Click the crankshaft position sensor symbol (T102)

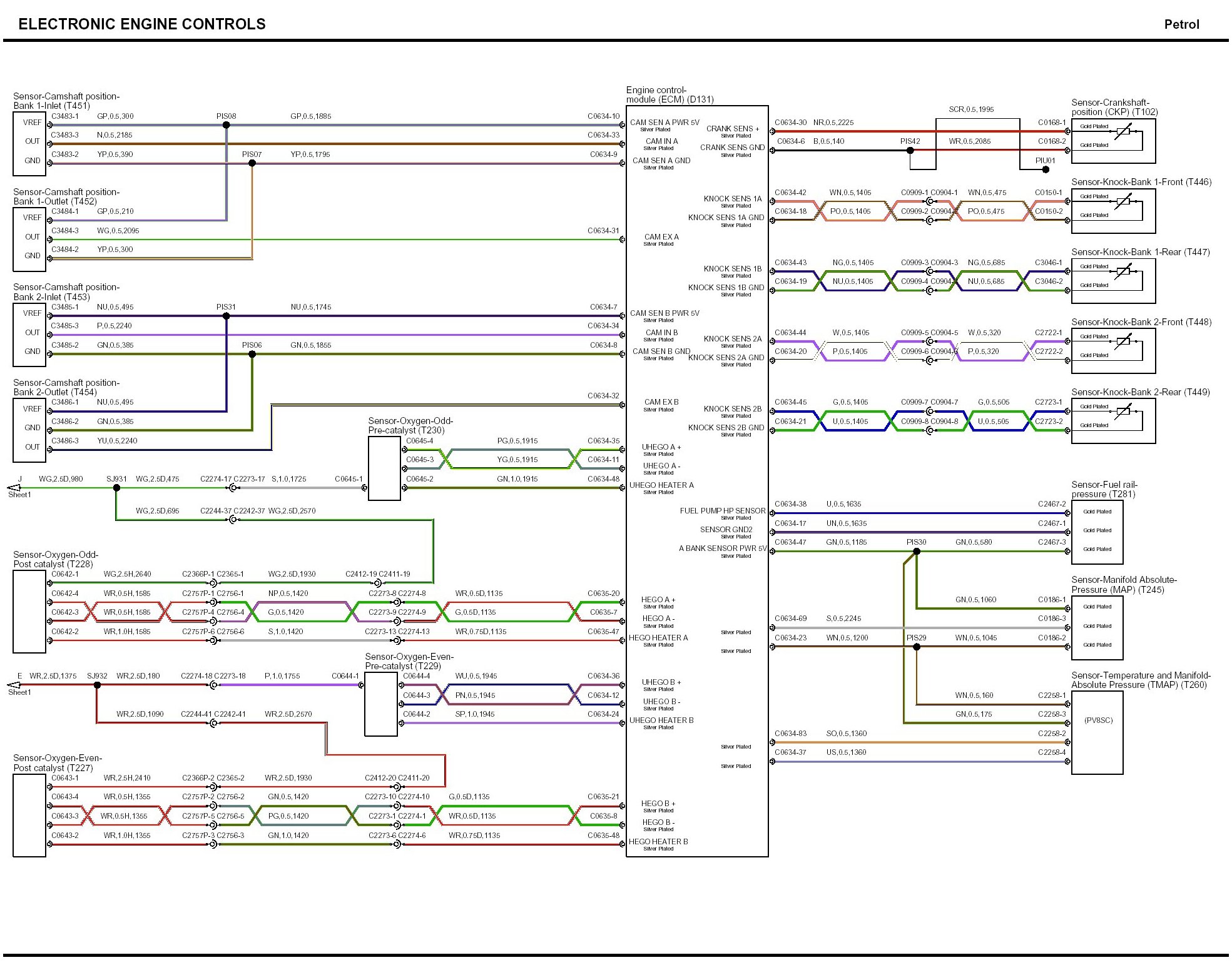click(1123, 131)
